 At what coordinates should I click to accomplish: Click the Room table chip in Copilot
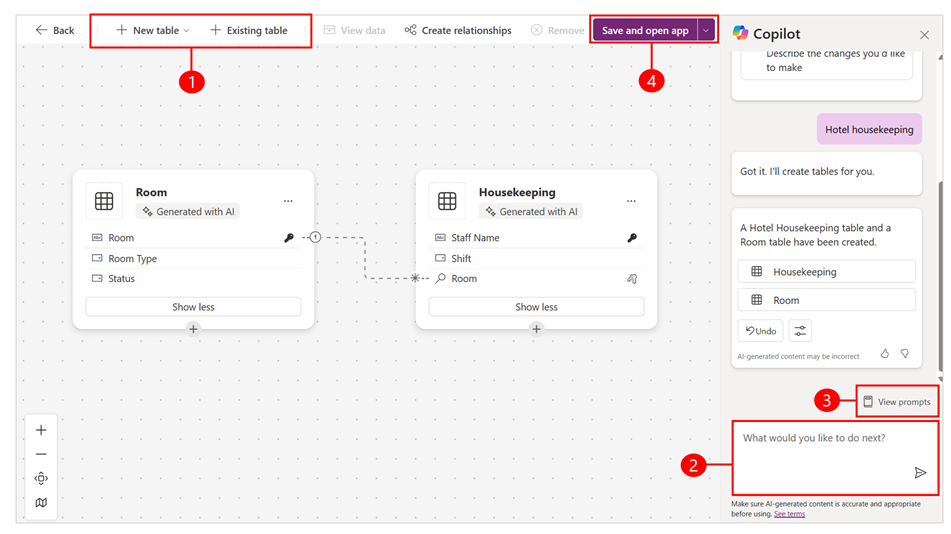click(x=827, y=300)
